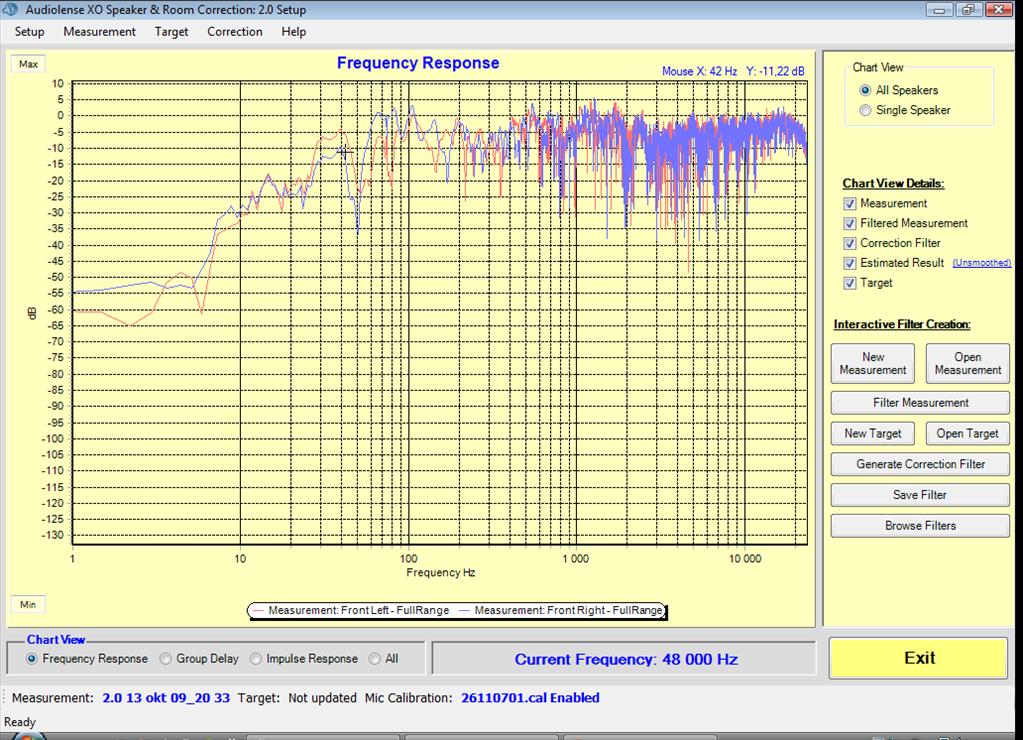Image resolution: width=1023 pixels, height=740 pixels.
Task: Minimize the Audiolense window
Action: tap(939, 9)
